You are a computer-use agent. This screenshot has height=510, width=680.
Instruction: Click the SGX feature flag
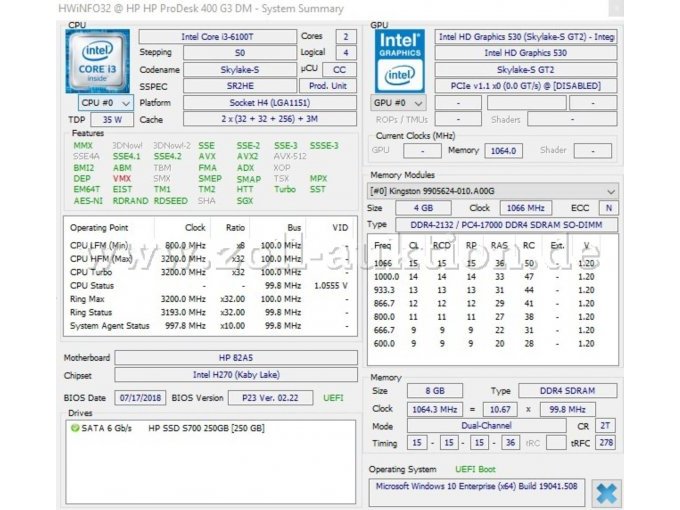click(x=245, y=201)
